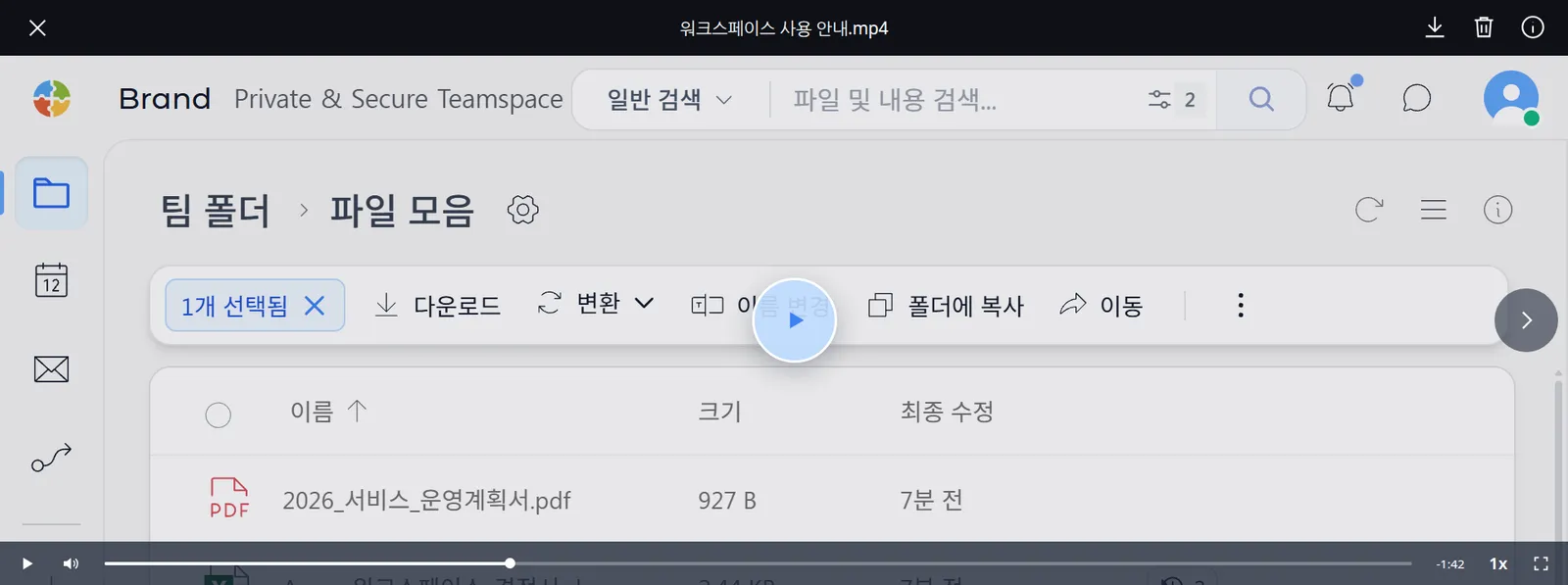
Task: Open 2026_서비스_운영계획서.pdf file
Action: 426,500
